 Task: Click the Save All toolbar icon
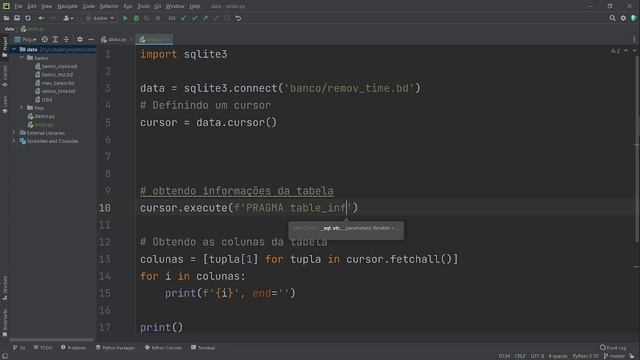click(17, 18)
